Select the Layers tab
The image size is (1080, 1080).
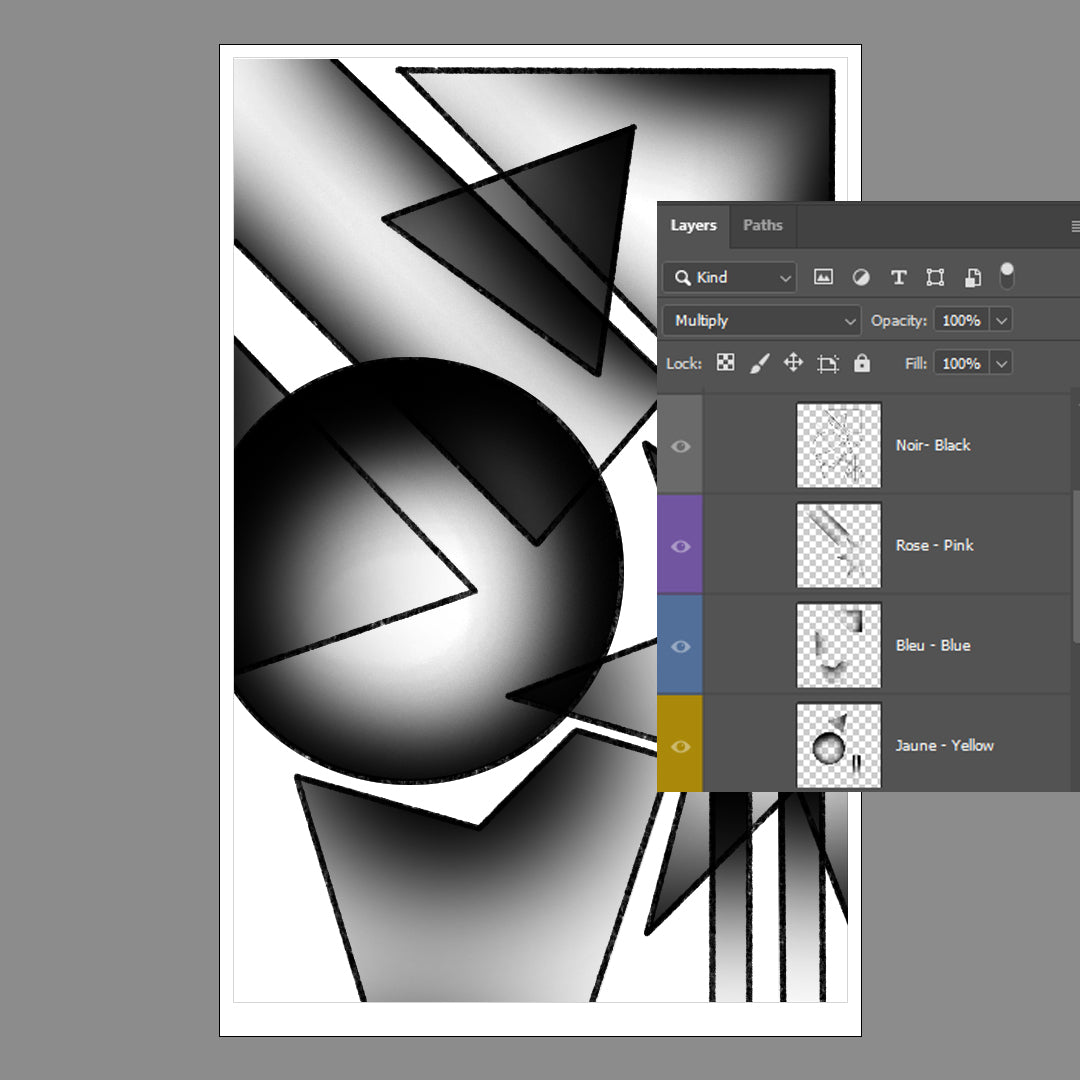(693, 225)
